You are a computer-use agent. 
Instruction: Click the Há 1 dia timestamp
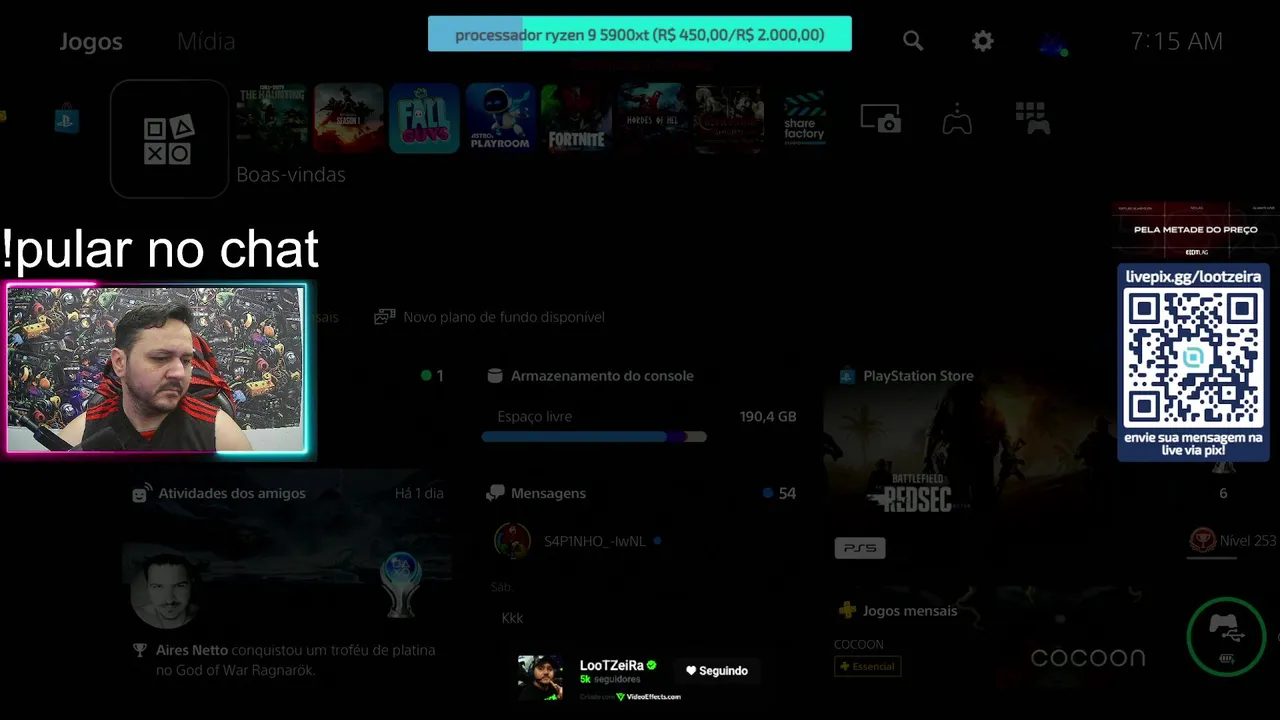[419, 493]
